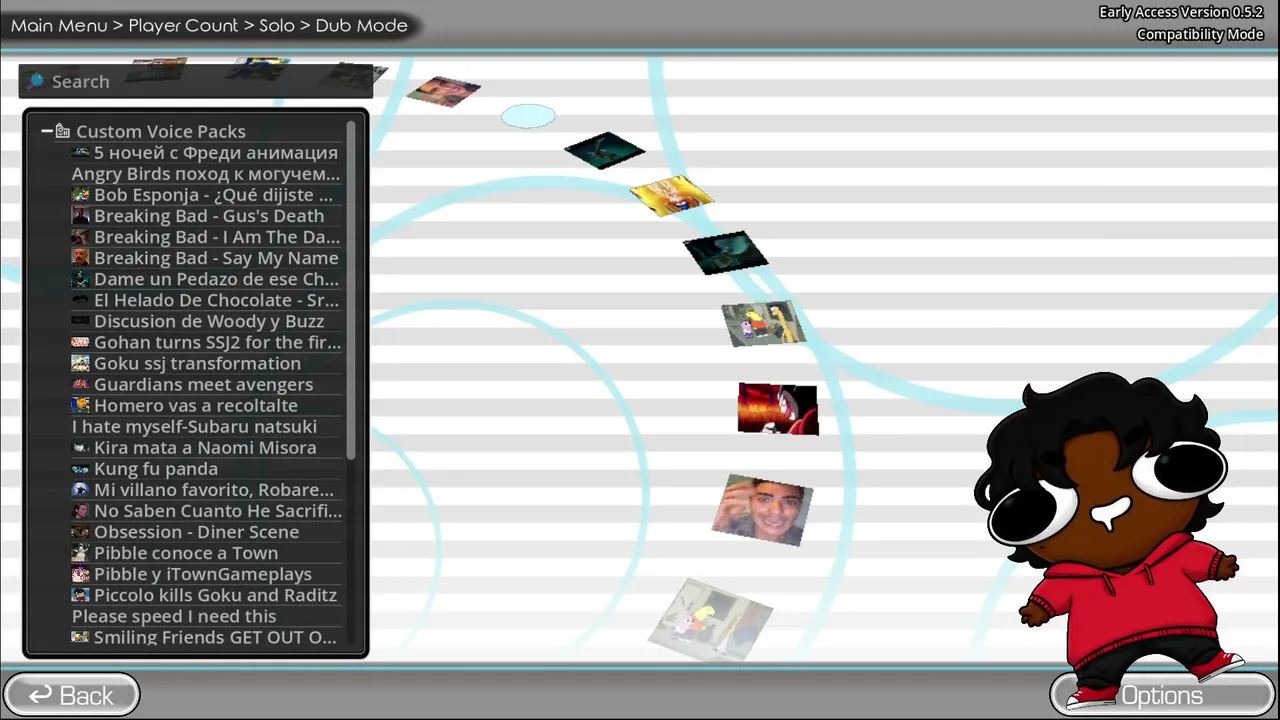Click the voice pack list scrollbar
This screenshot has width=1280, height=720.
click(x=351, y=290)
